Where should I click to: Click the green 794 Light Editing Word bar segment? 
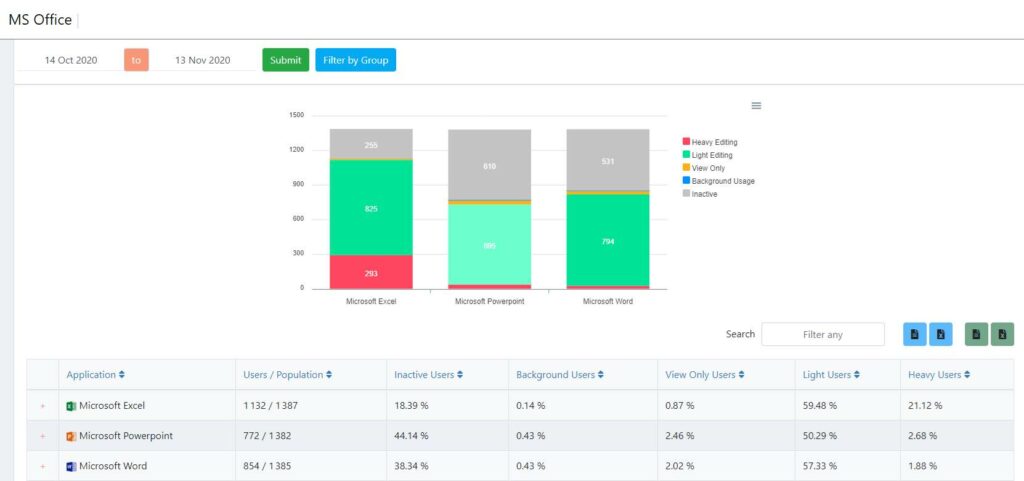608,240
